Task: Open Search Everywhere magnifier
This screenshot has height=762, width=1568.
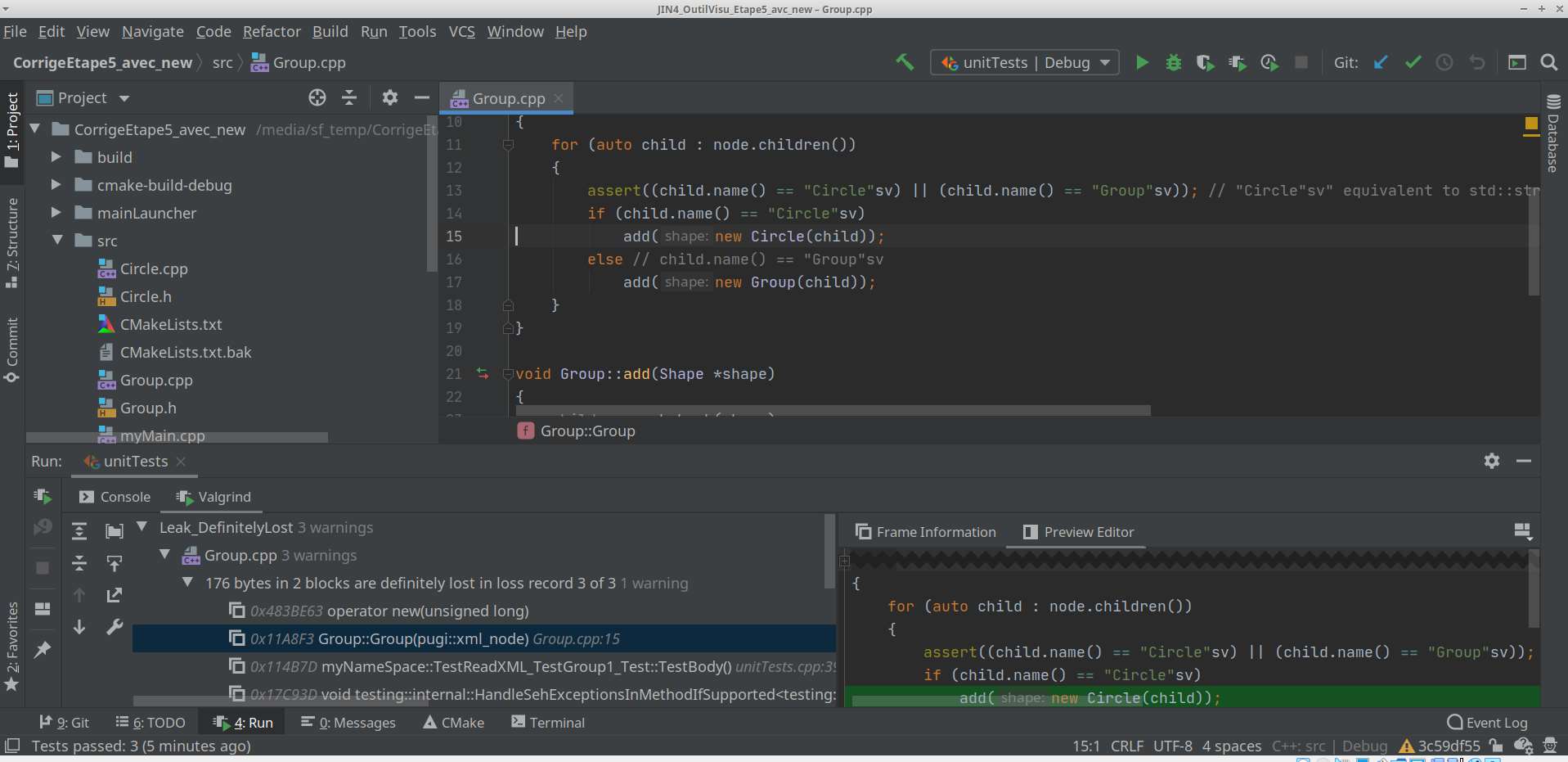Action: [1548, 62]
